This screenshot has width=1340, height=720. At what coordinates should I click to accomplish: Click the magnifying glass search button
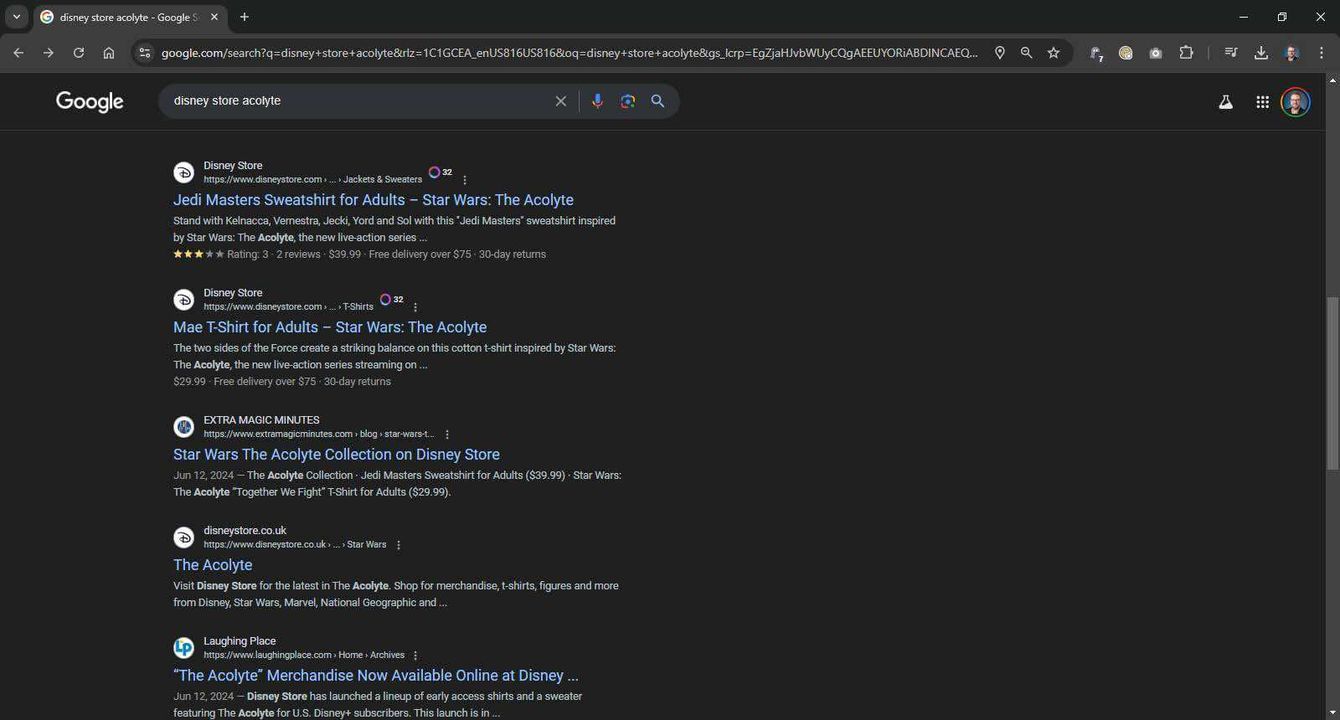(x=658, y=101)
